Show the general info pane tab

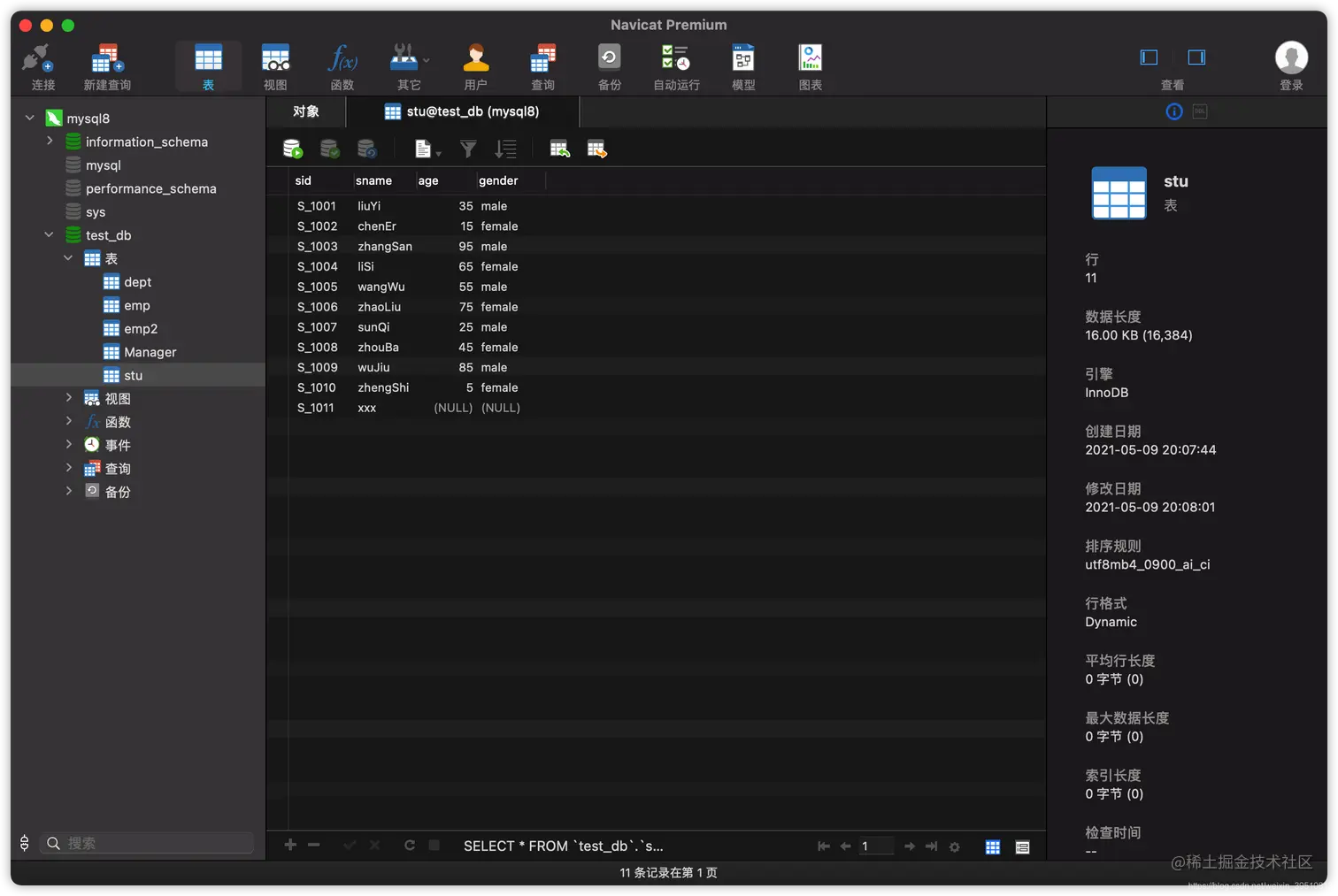1174,111
